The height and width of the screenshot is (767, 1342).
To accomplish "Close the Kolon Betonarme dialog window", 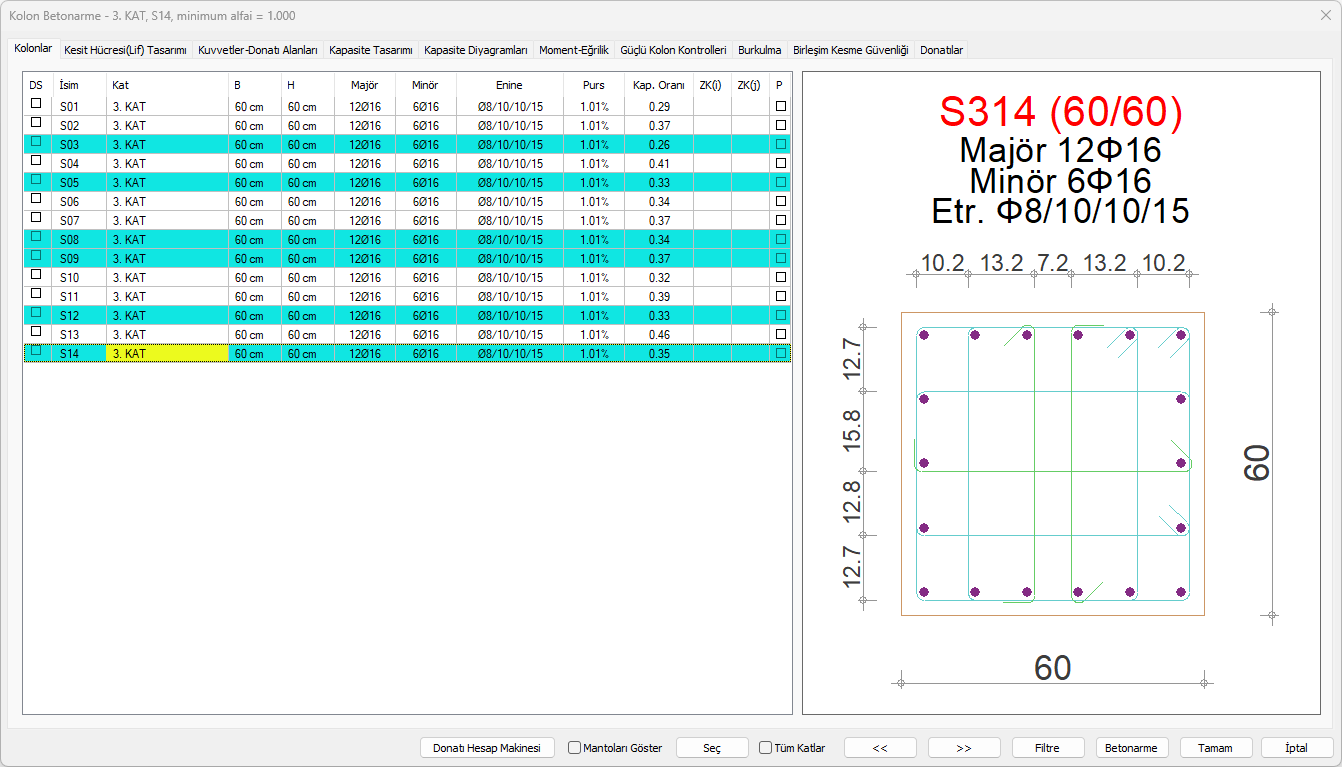I will coord(1325,15).
